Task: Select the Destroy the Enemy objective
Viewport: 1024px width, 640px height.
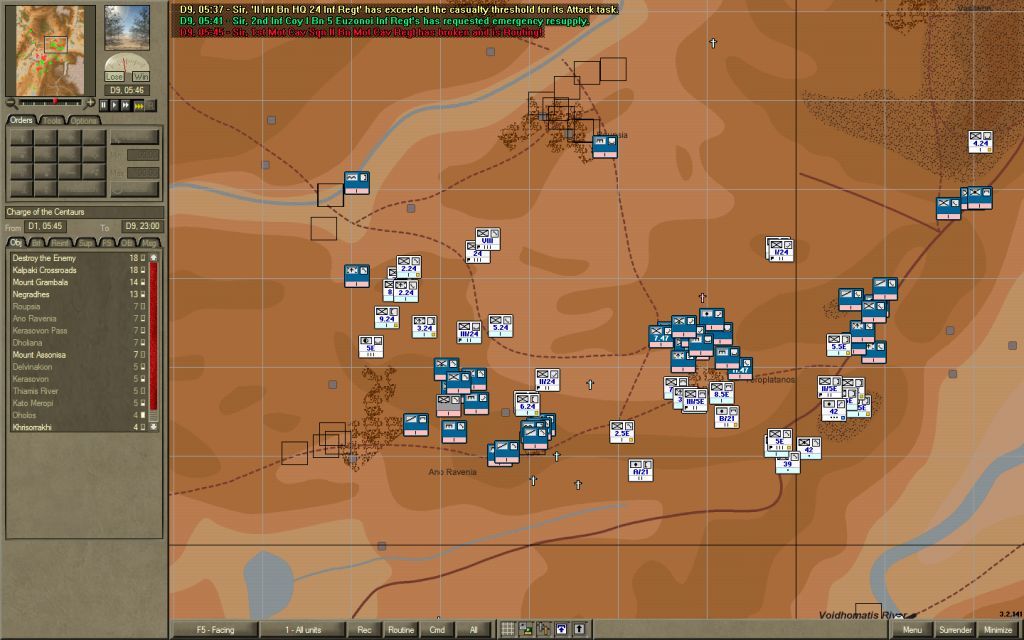Action: [78, 258]
